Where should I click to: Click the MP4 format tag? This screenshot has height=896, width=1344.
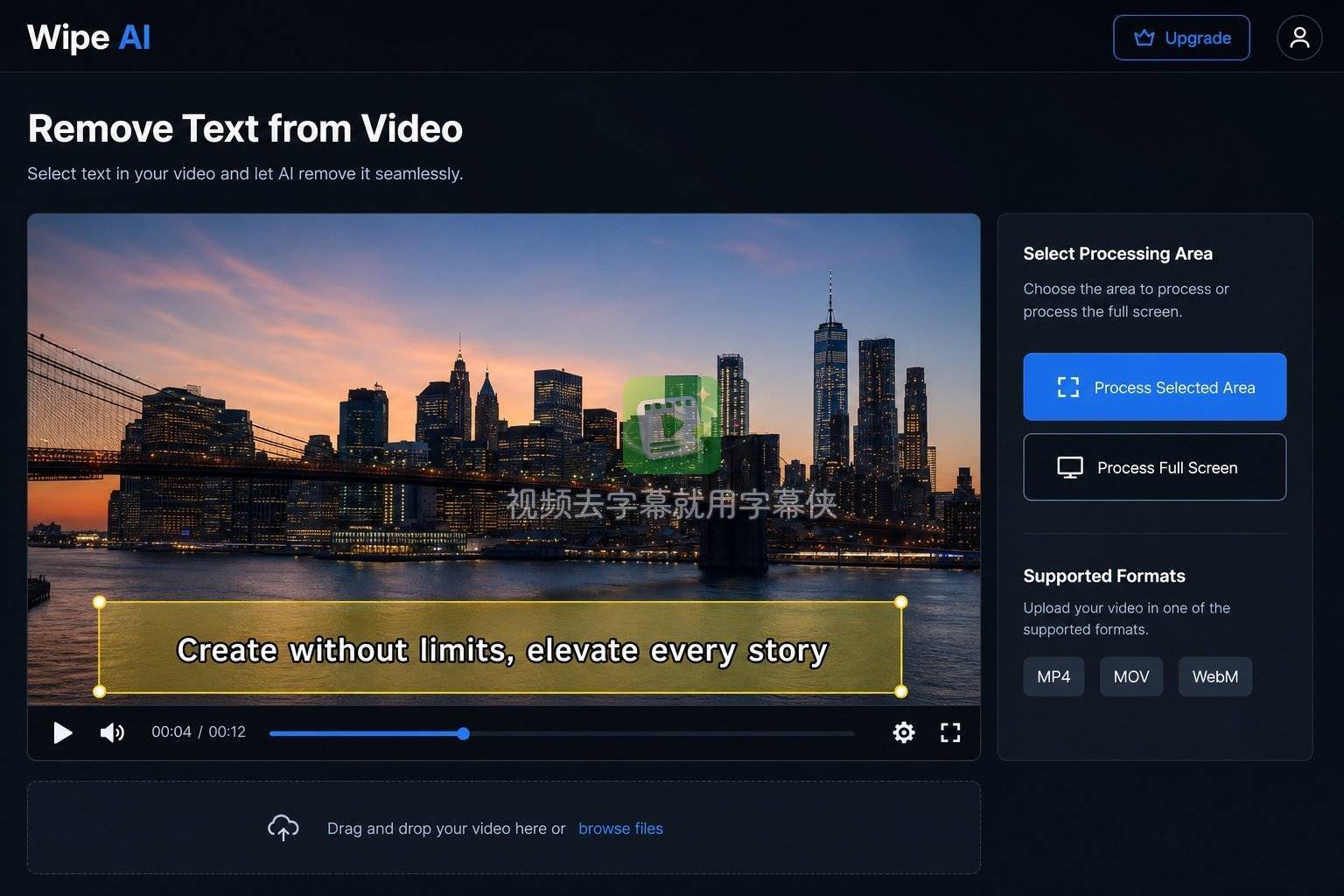(1053, 676)
